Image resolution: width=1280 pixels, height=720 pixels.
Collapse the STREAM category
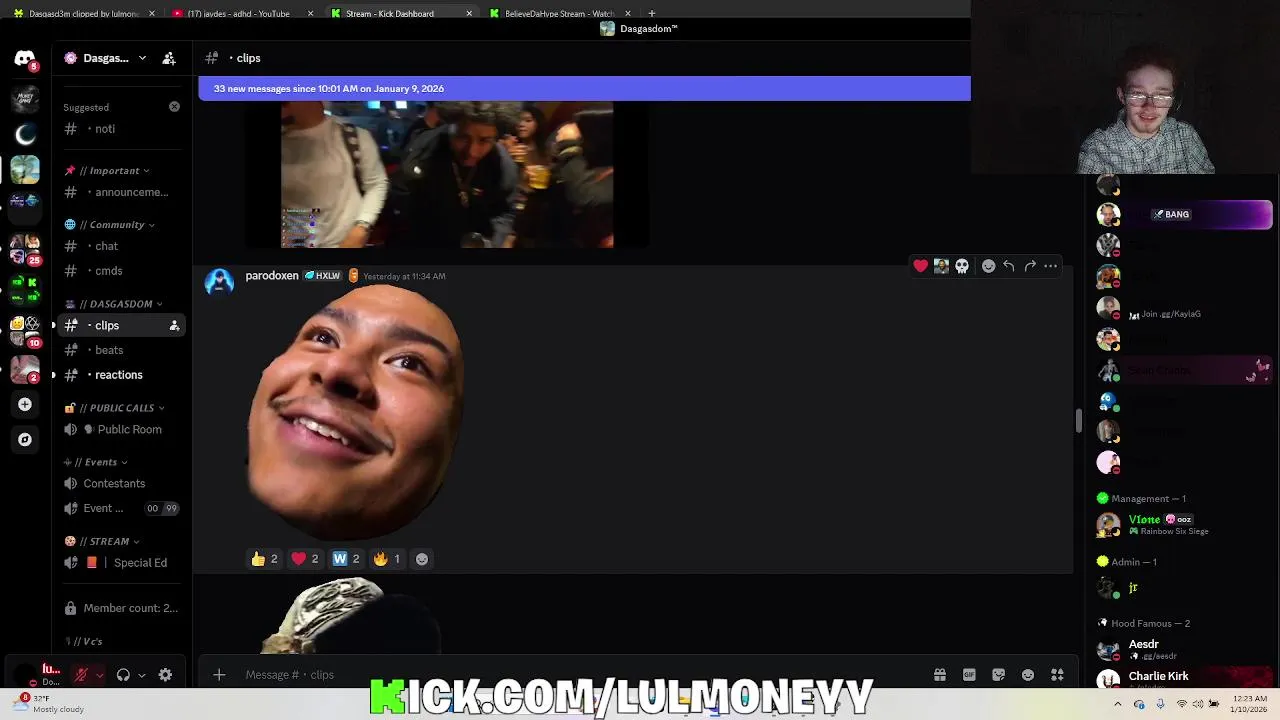click(102, 541)
